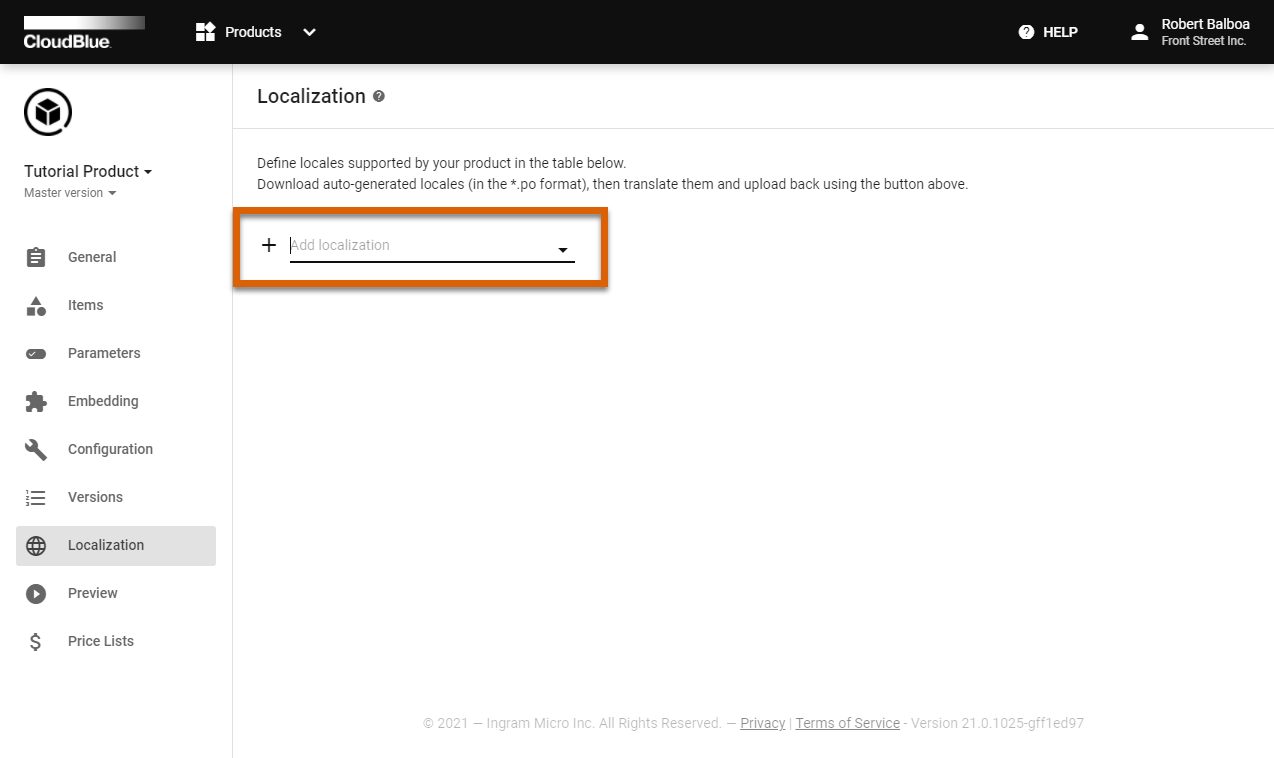The height and width of the screenshot is (758, 1274).
Task: Select the Configuration wrench icon
Action: tap(35, 449)
